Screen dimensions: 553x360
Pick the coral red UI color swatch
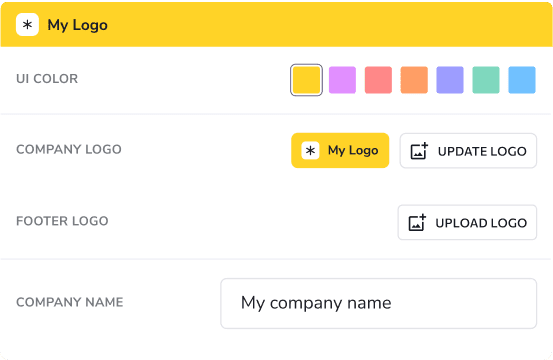point(378,80)
